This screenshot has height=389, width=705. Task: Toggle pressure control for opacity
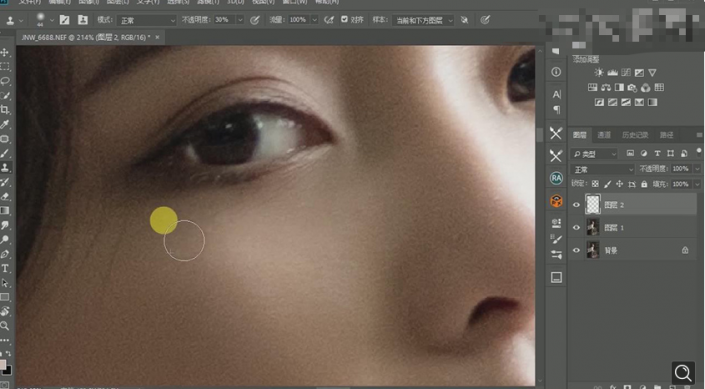coord(254,20)
